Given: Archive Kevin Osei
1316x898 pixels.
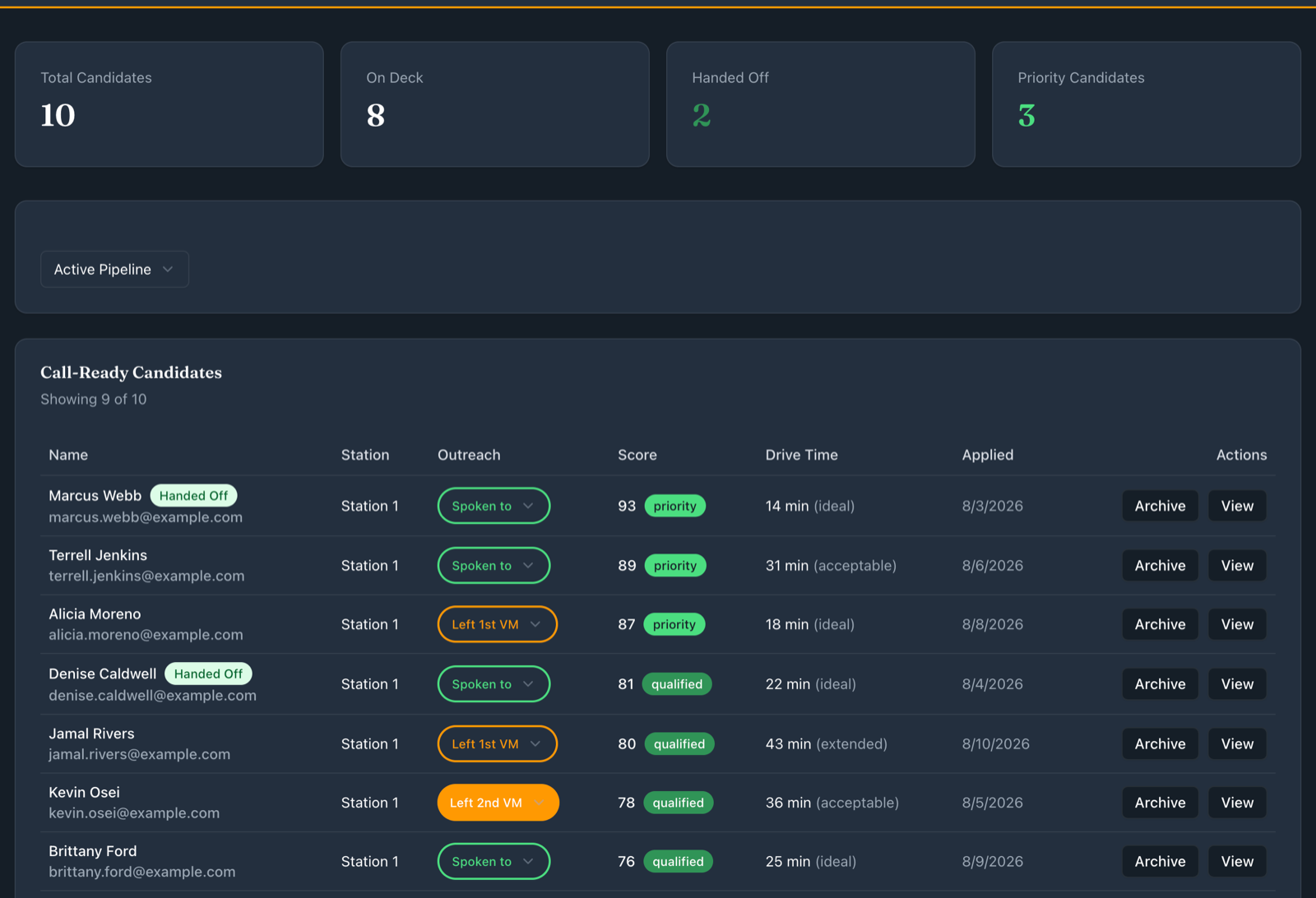Looking at the screenshot, I should click(1160, 803).
